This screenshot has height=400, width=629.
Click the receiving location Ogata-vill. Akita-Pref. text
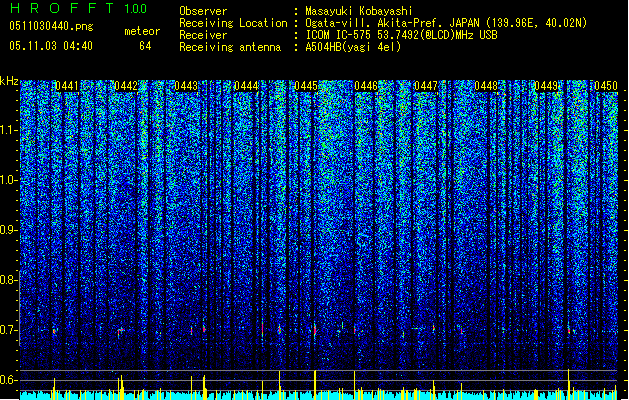coord(446,23)
